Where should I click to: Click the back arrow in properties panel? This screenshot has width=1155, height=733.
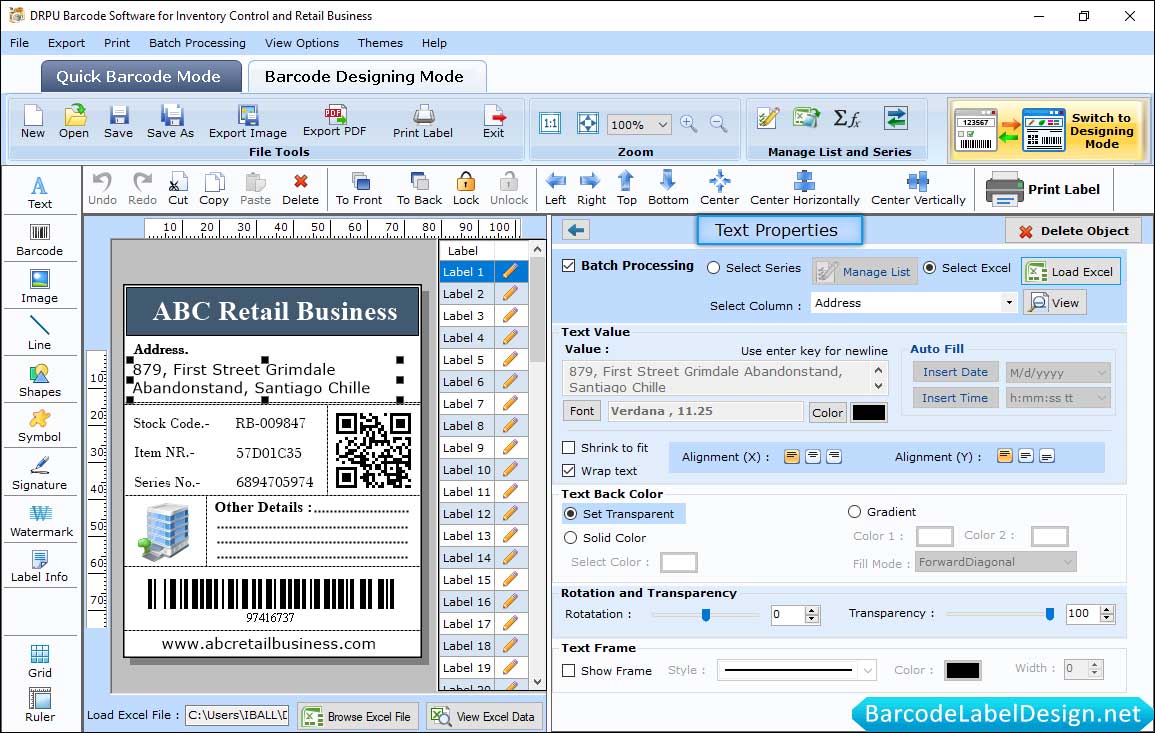[x=576, y=231]
